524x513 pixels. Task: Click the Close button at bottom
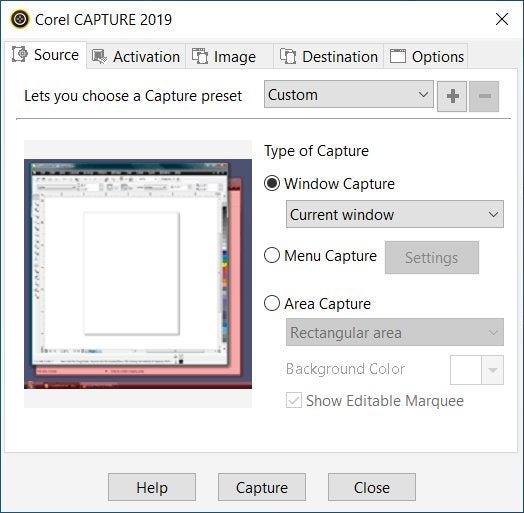[x=372, y=487]
